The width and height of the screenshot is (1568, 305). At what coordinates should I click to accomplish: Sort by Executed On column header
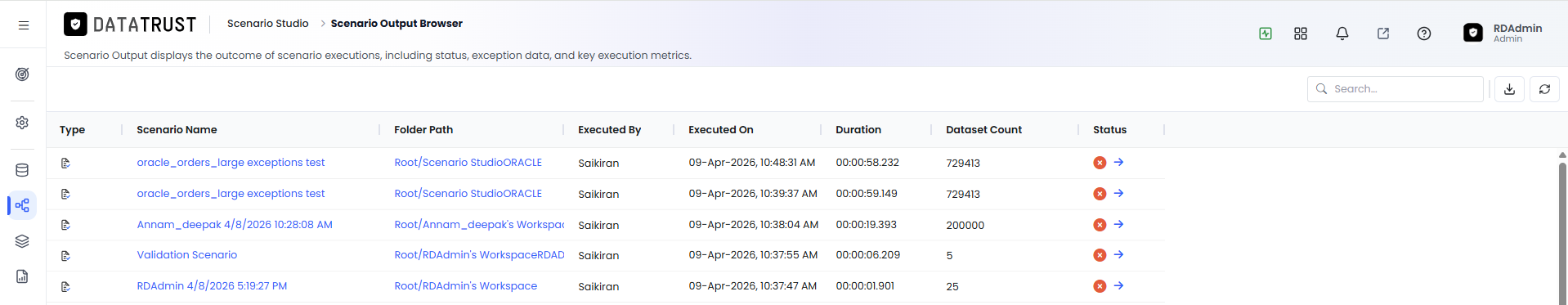(721, 130)
